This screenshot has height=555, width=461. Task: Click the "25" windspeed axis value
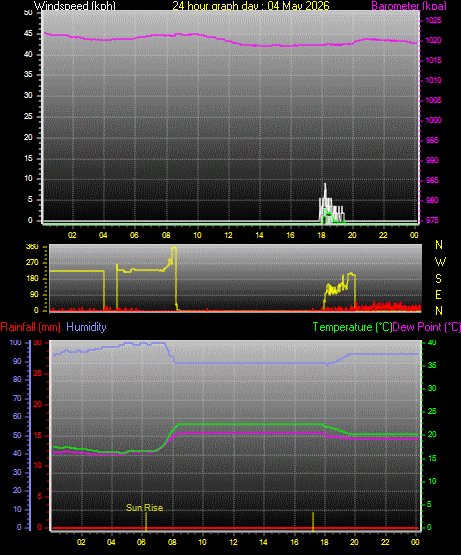pyautogui.click(x=28, y=116)
